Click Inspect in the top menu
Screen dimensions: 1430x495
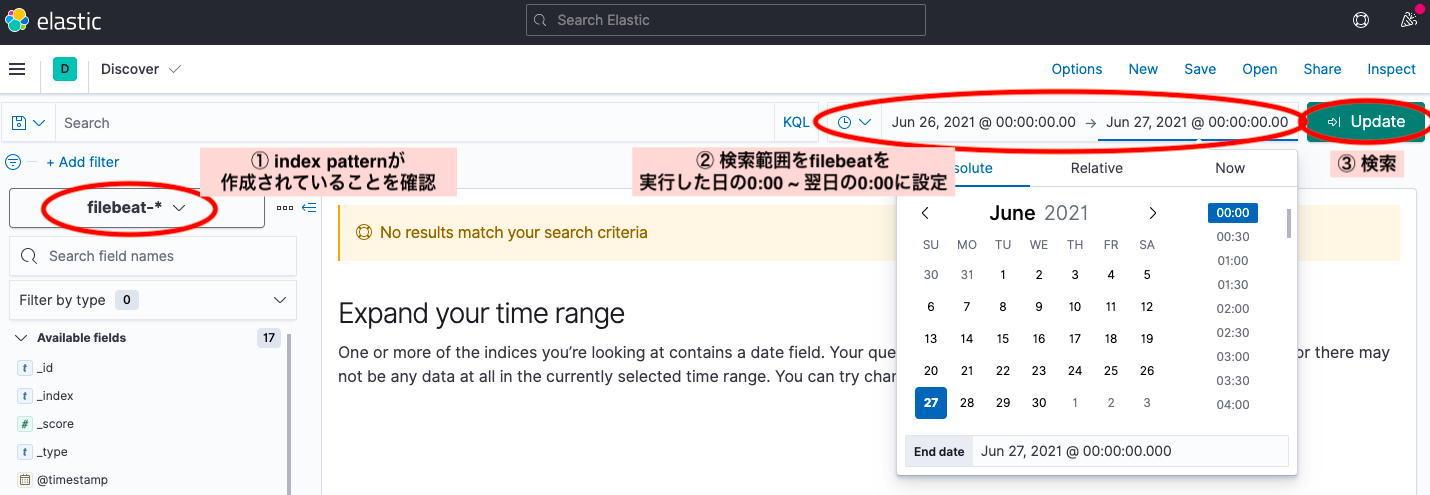[x=1392, y=69]
